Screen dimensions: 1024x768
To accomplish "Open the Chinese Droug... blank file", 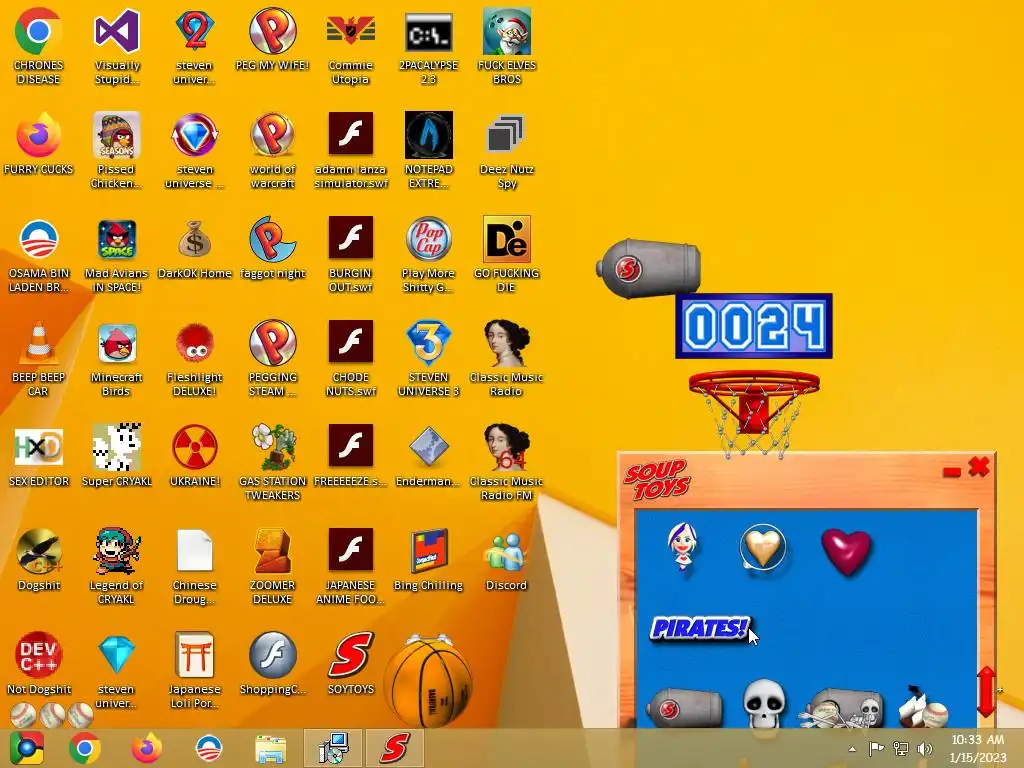I will tap(195, 566).
